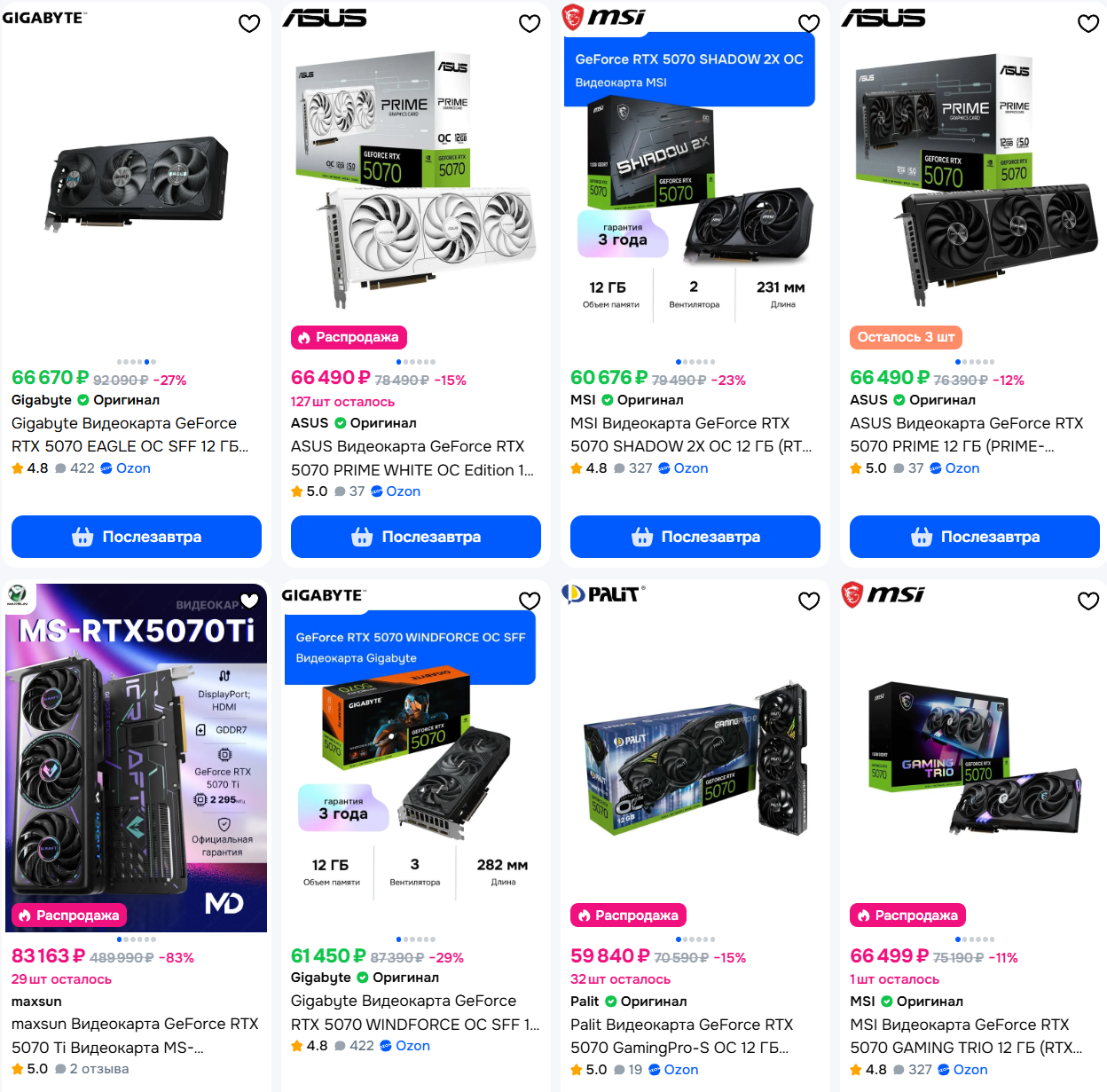Click Распродажа badge on Palit card
The width and height of the screenshot is (1107, 1092).
point(628,915)
